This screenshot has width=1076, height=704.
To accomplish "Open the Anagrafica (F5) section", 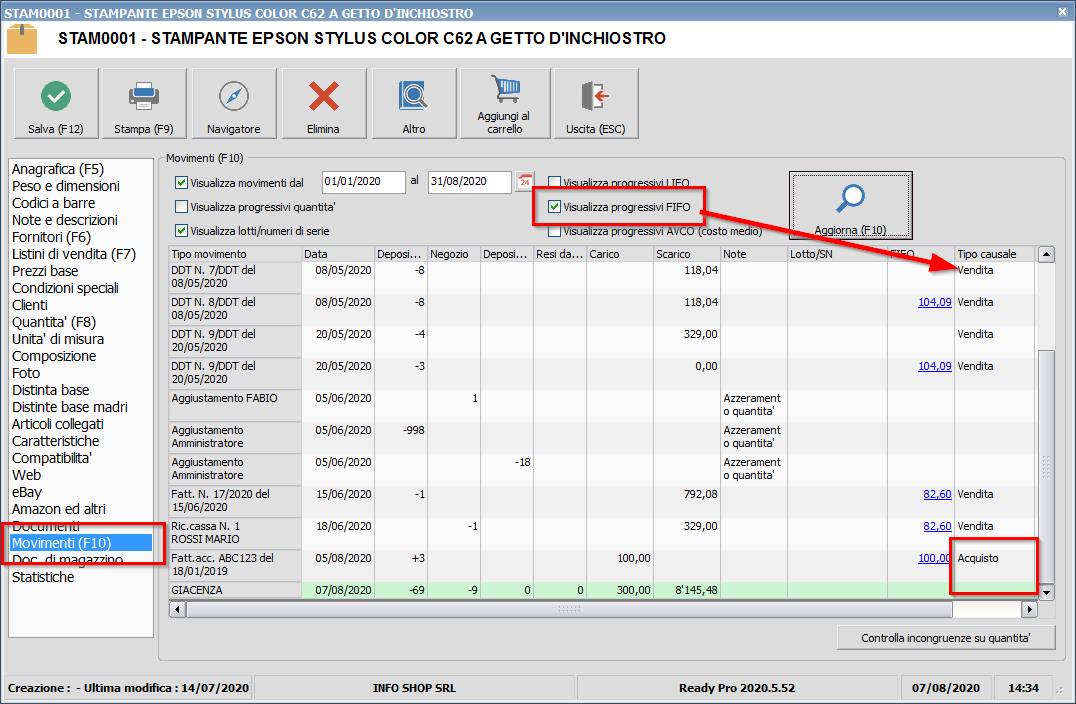I will 58,169.
